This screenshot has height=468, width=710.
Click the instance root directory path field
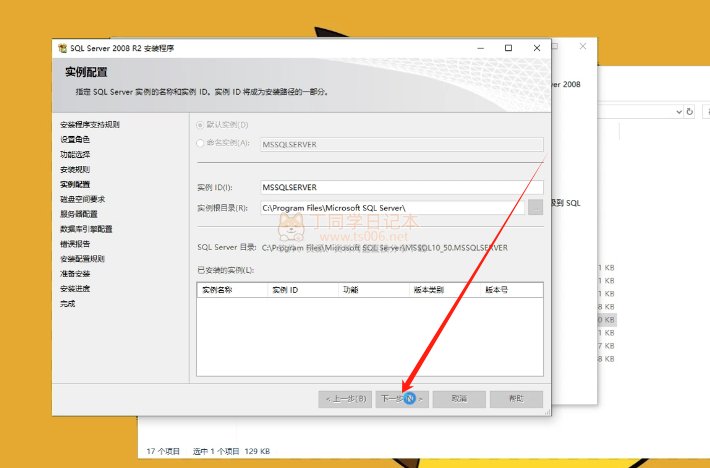[392, 208]
